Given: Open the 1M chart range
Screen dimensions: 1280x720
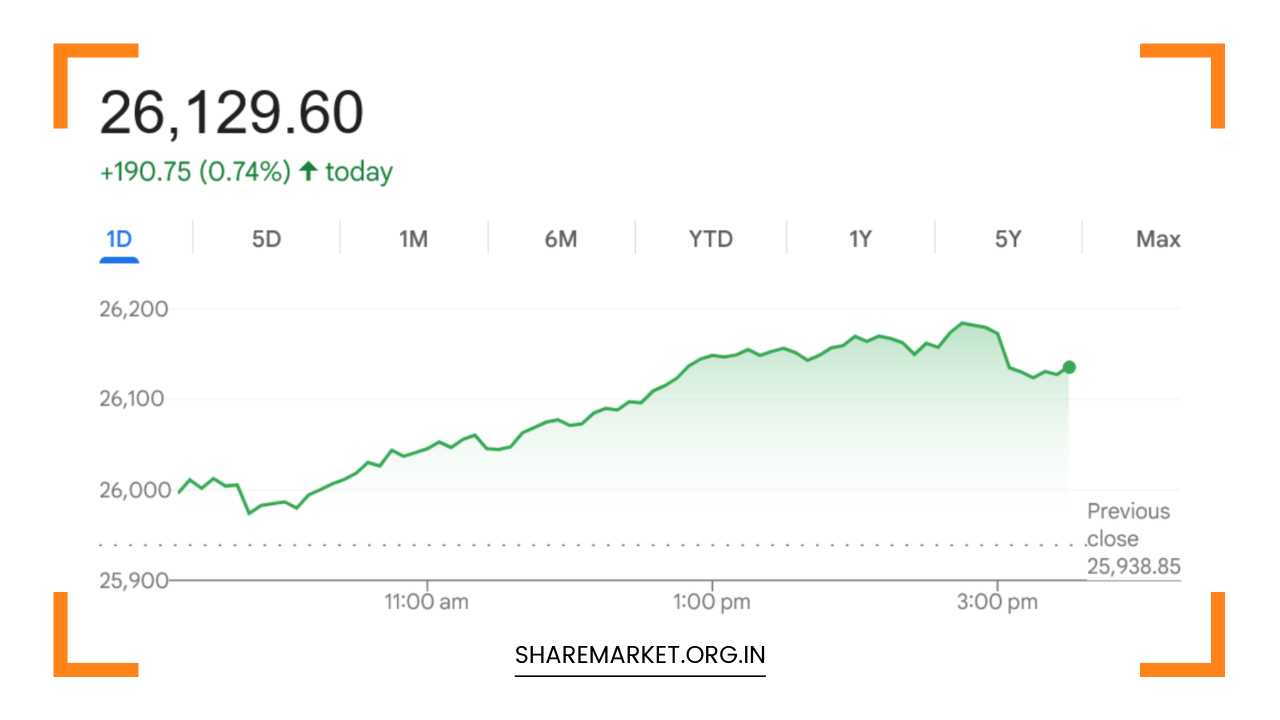Looking at the screenshot, I should pyautogui.click(x=413, y=239).
